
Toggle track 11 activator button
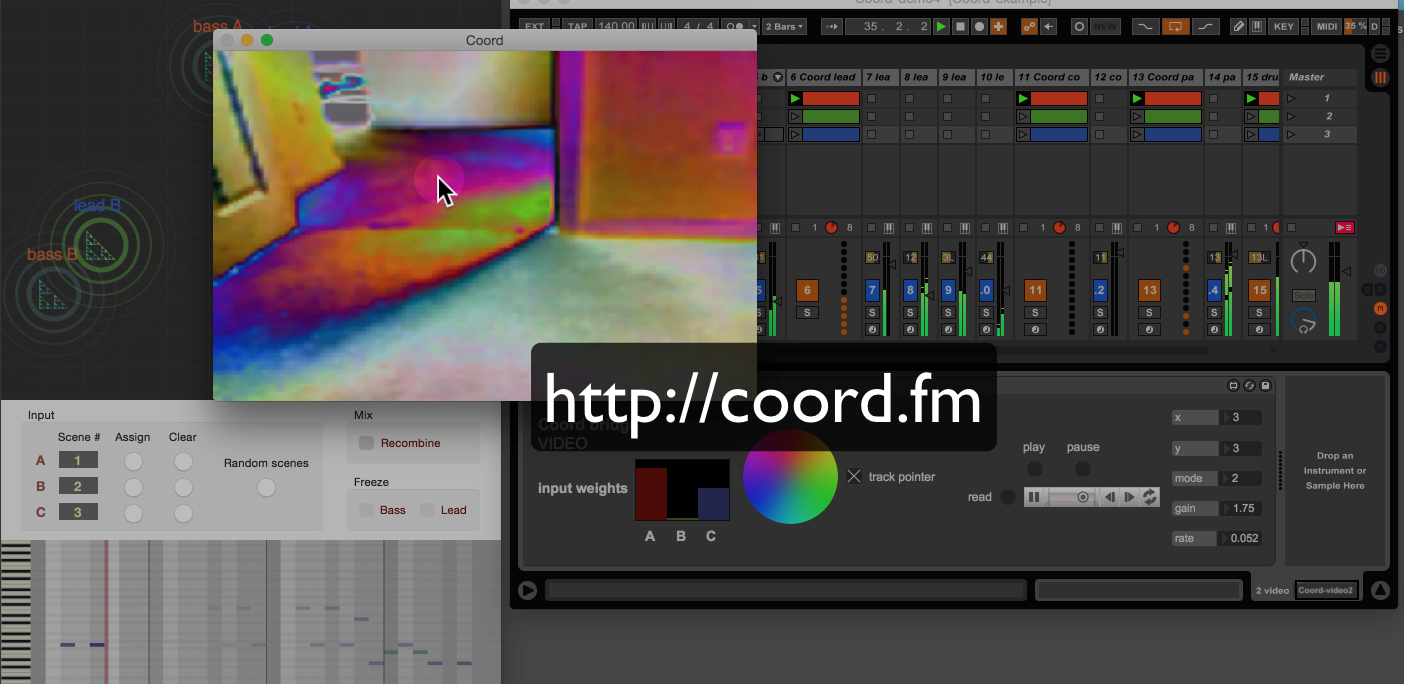pyautogui.click(x=1035, y=290)
